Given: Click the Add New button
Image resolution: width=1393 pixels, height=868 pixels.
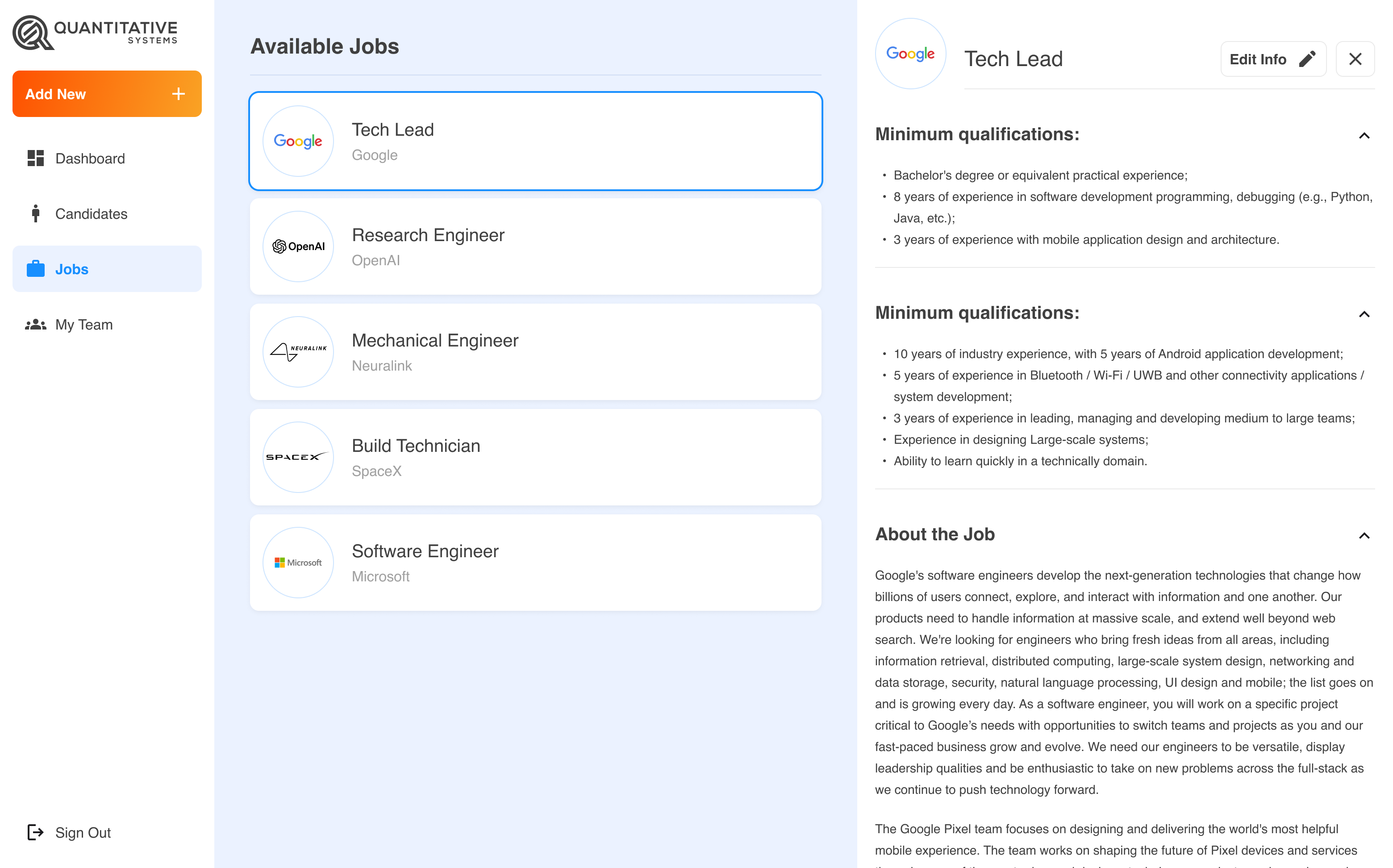Looking at the screenshot, I should pos(107,94).
